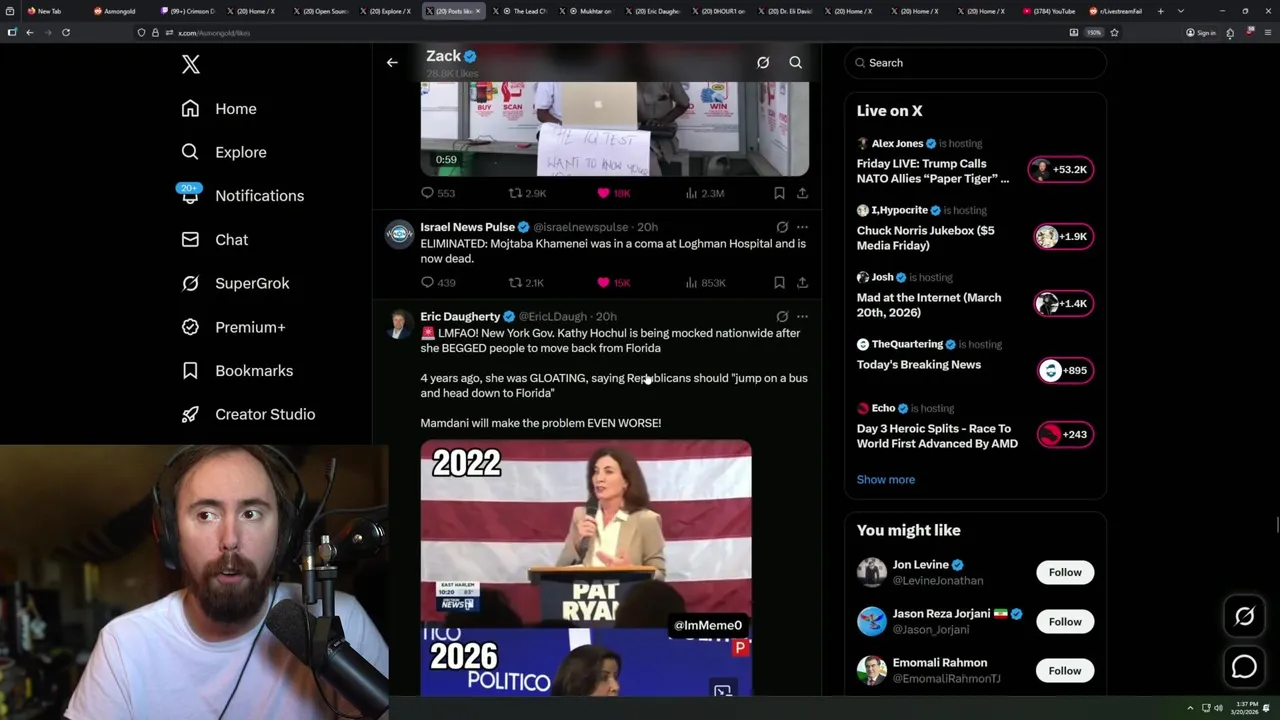Screen dimensions: 1280x720
Task: Repost Israel News Pulse post with 2.1K
Action: tap(527, 283)
